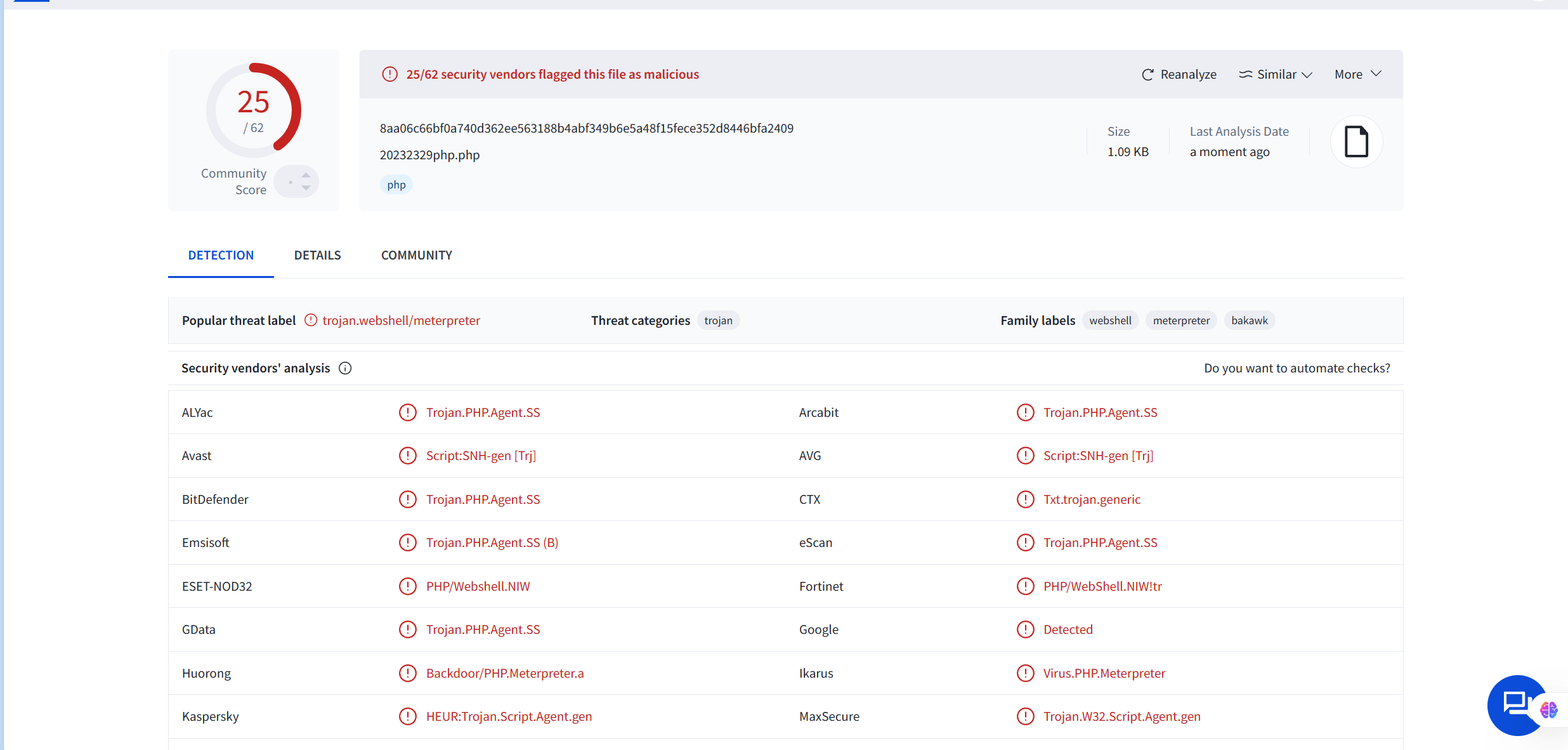Click the meterpreter family label

[x=1180, y=321]
